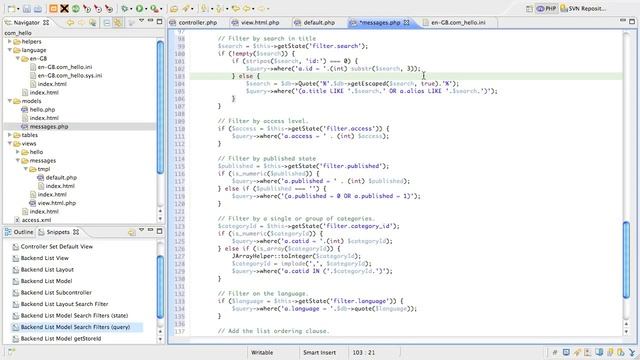Expand the helpers folder
This screenshot has width=640, height=360.
[9, 41]
